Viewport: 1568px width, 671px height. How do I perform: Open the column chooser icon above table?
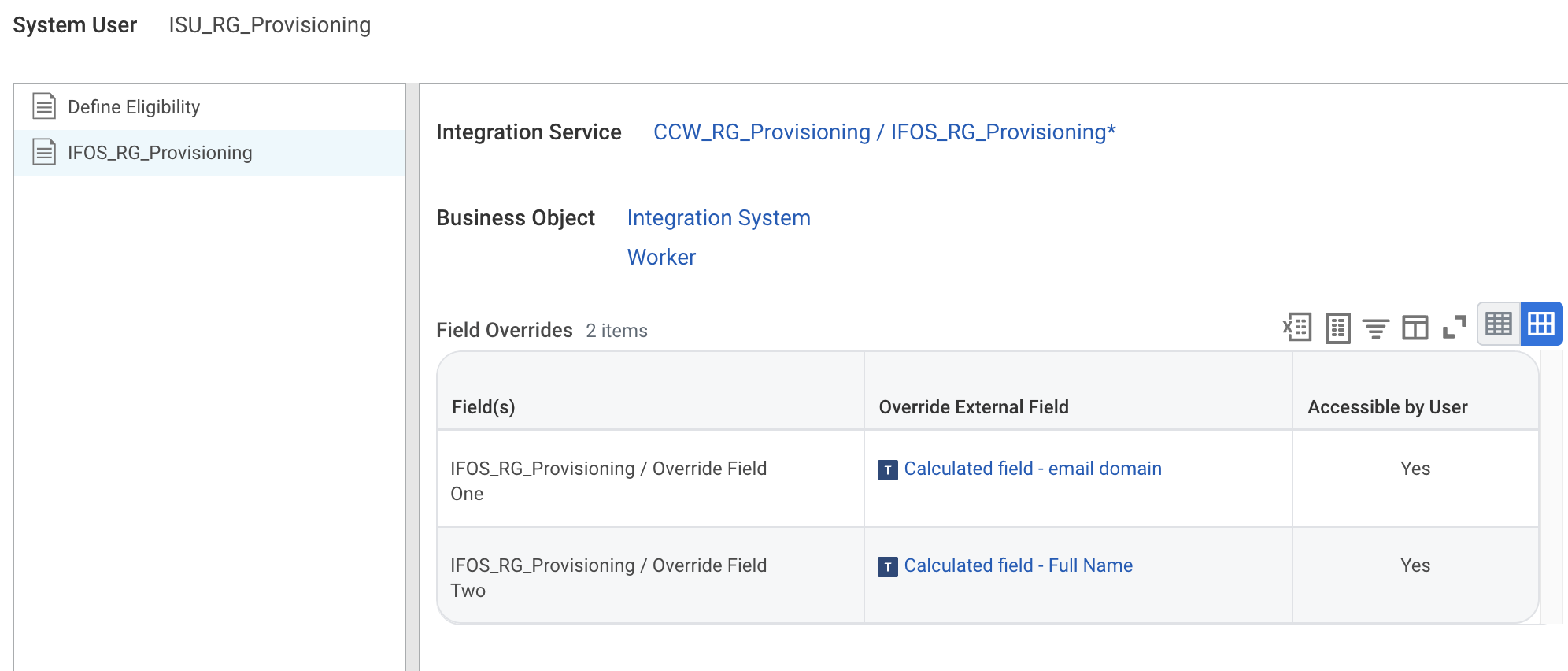pos(1415,328)
